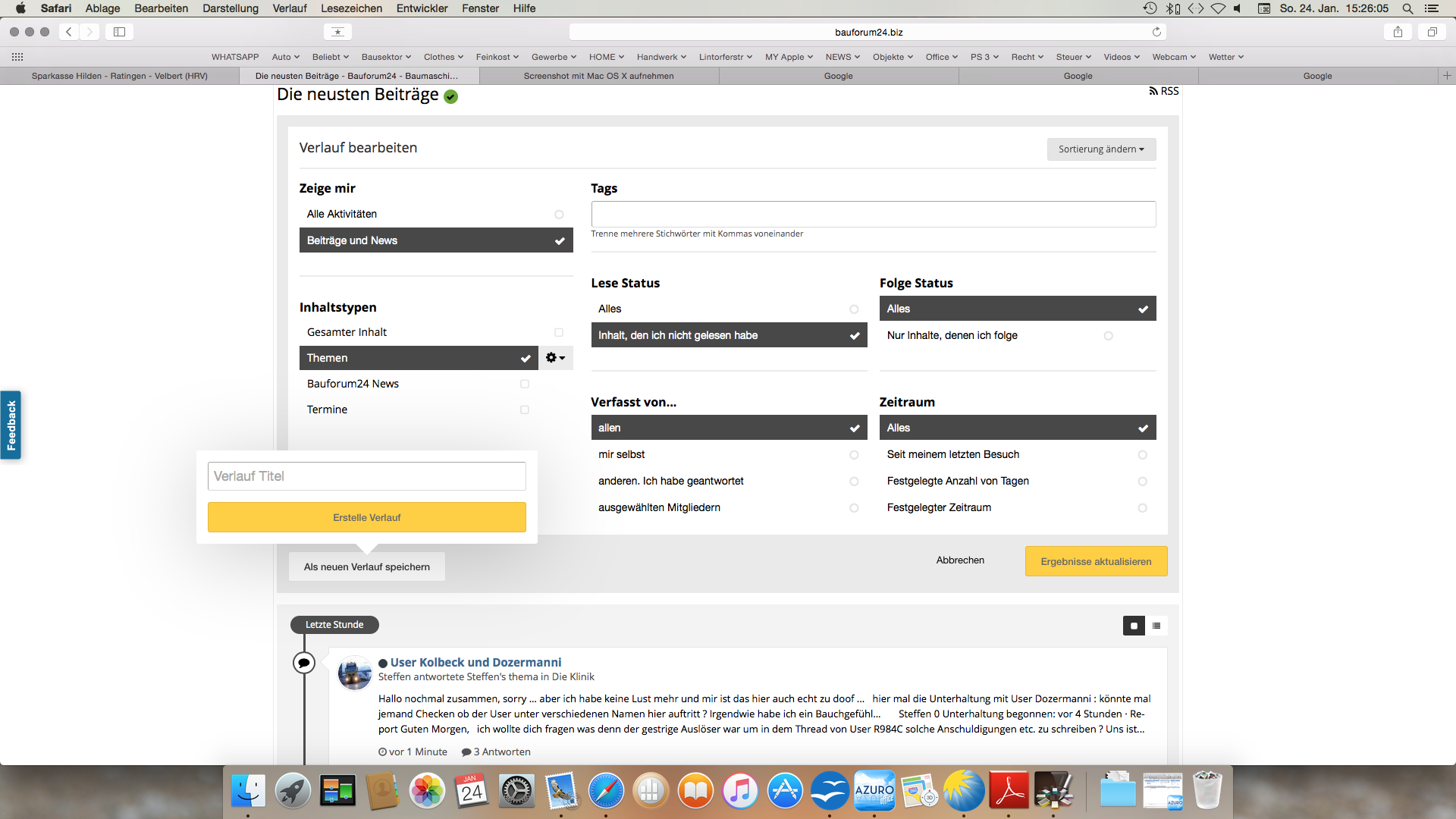
Task: Open a new tab with plus button
Action: coord(1446,75)
